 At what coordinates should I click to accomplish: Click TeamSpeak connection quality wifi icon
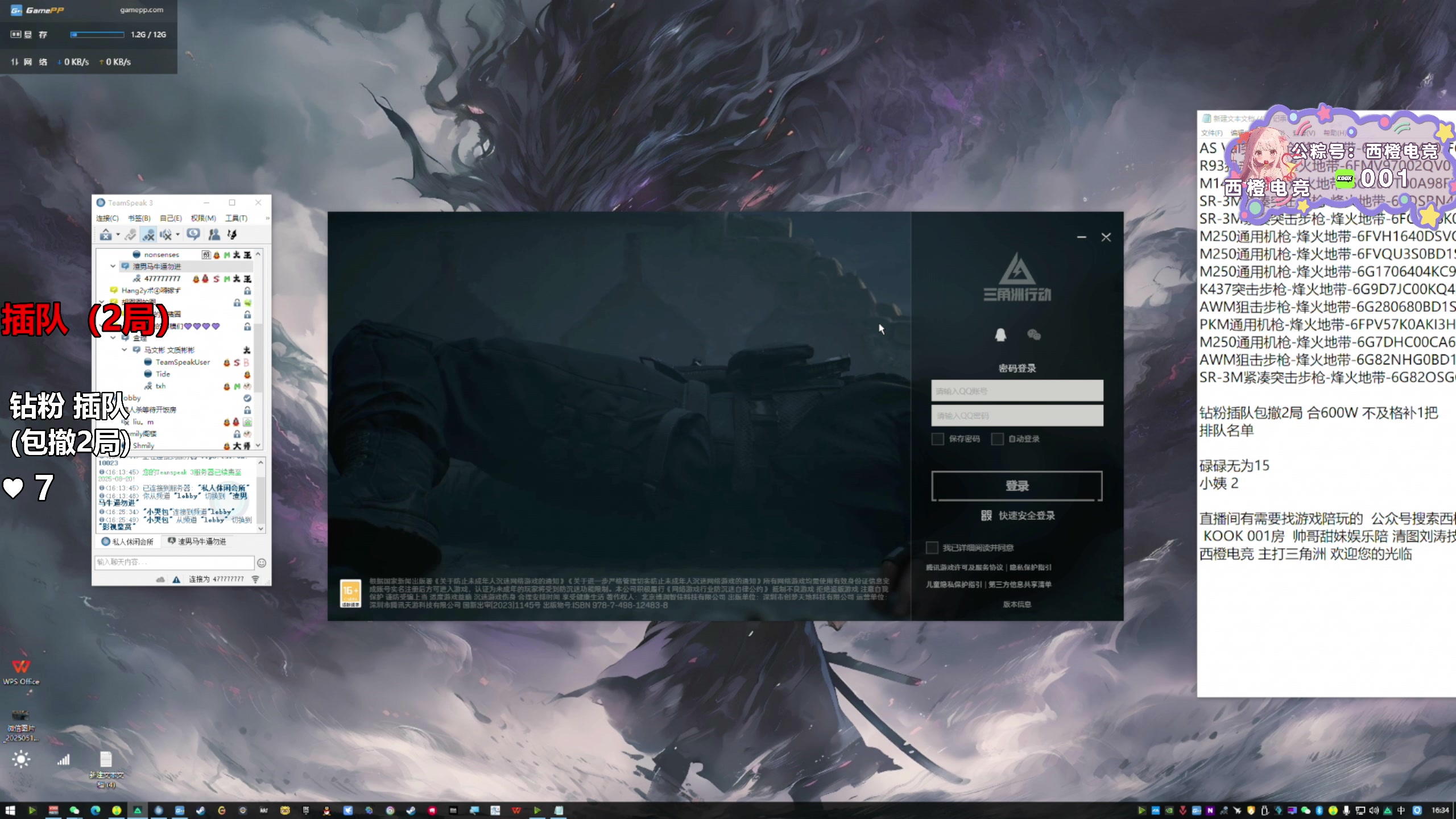coord(255,579)
